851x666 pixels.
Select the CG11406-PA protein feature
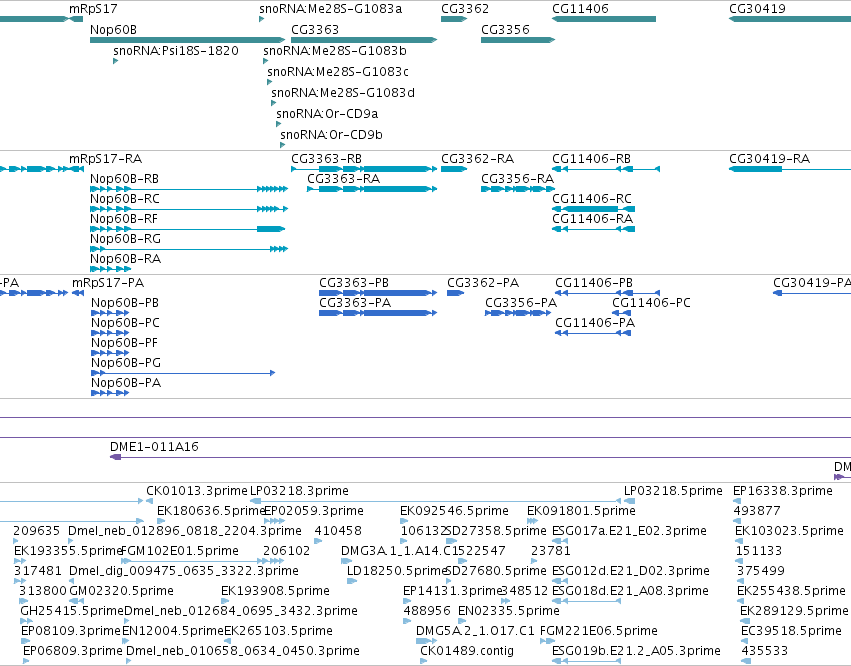[x=593, y=333]
